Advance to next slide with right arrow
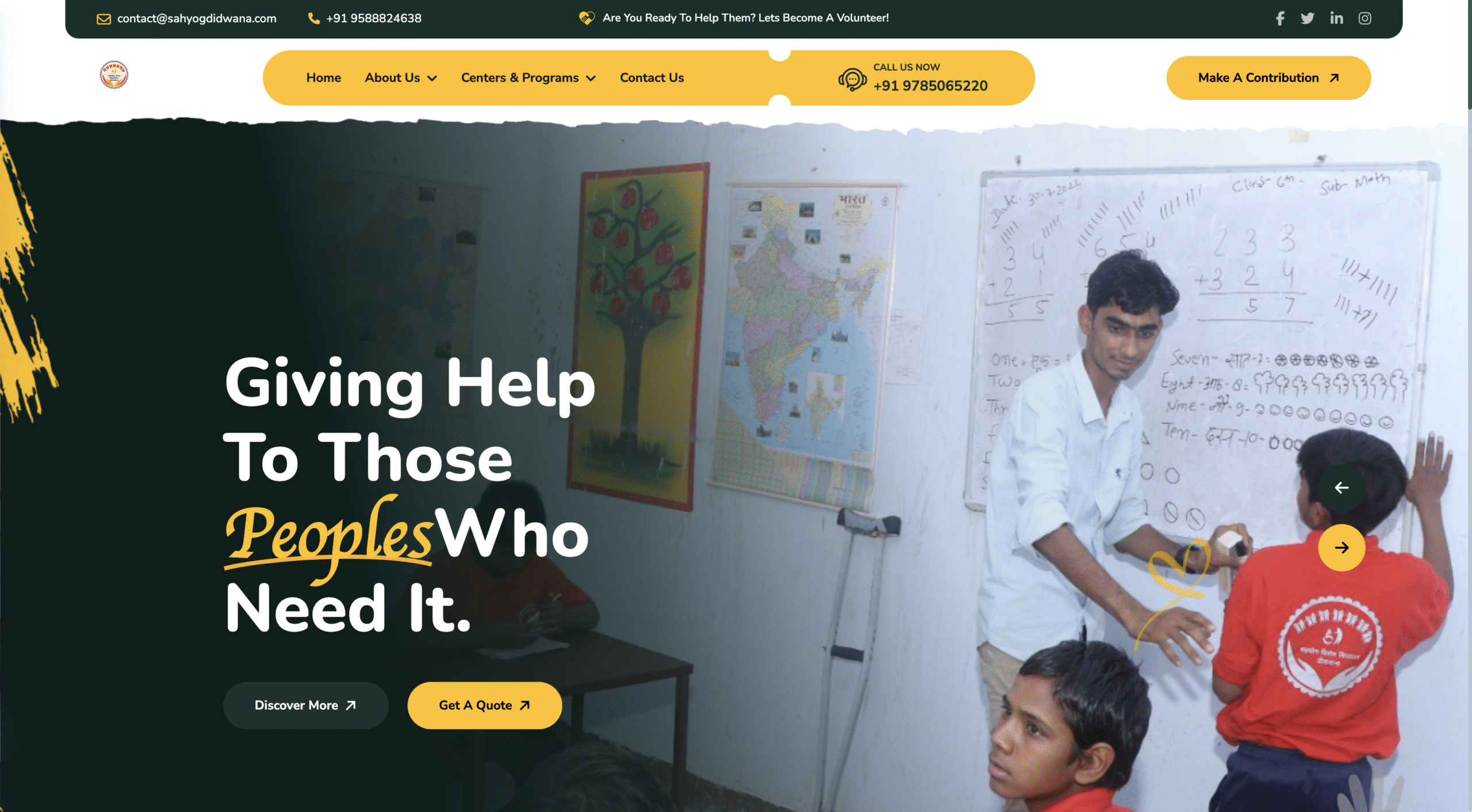The image size is (1472, 812). point(1341,548)
